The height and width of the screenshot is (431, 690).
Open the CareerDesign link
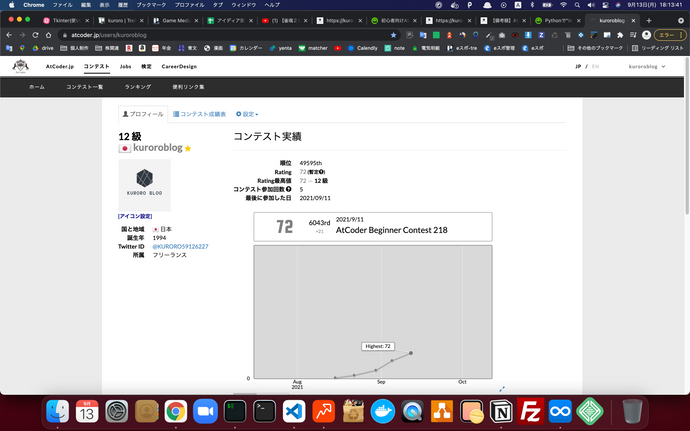point(179,66)
